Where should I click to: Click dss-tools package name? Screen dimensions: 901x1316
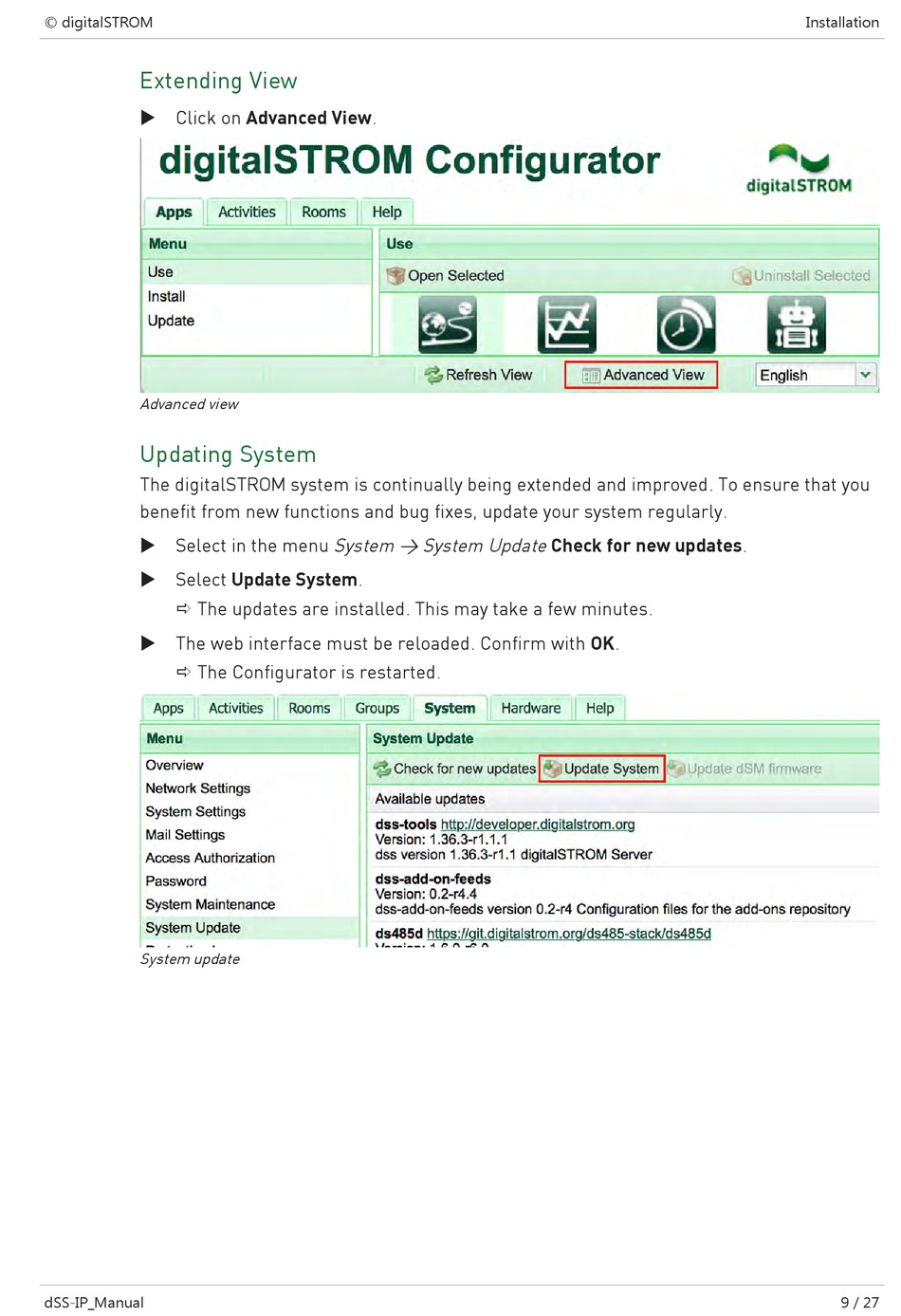[406, 825]
